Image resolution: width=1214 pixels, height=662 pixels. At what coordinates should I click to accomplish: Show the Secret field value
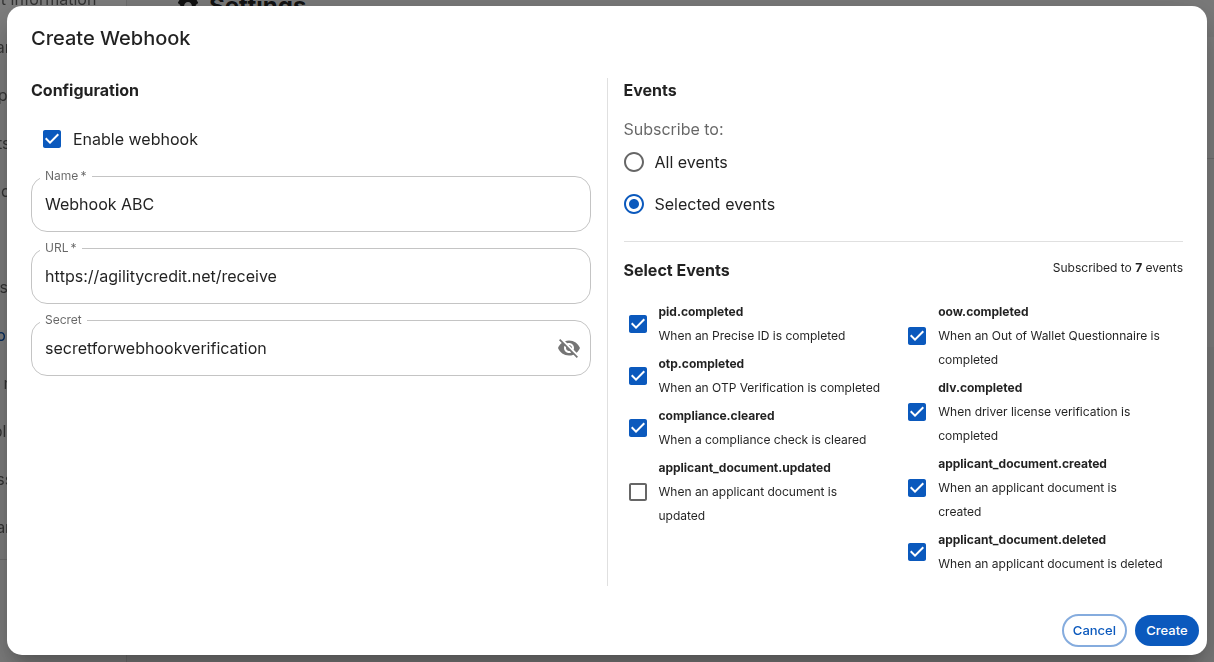click(568, 348)
